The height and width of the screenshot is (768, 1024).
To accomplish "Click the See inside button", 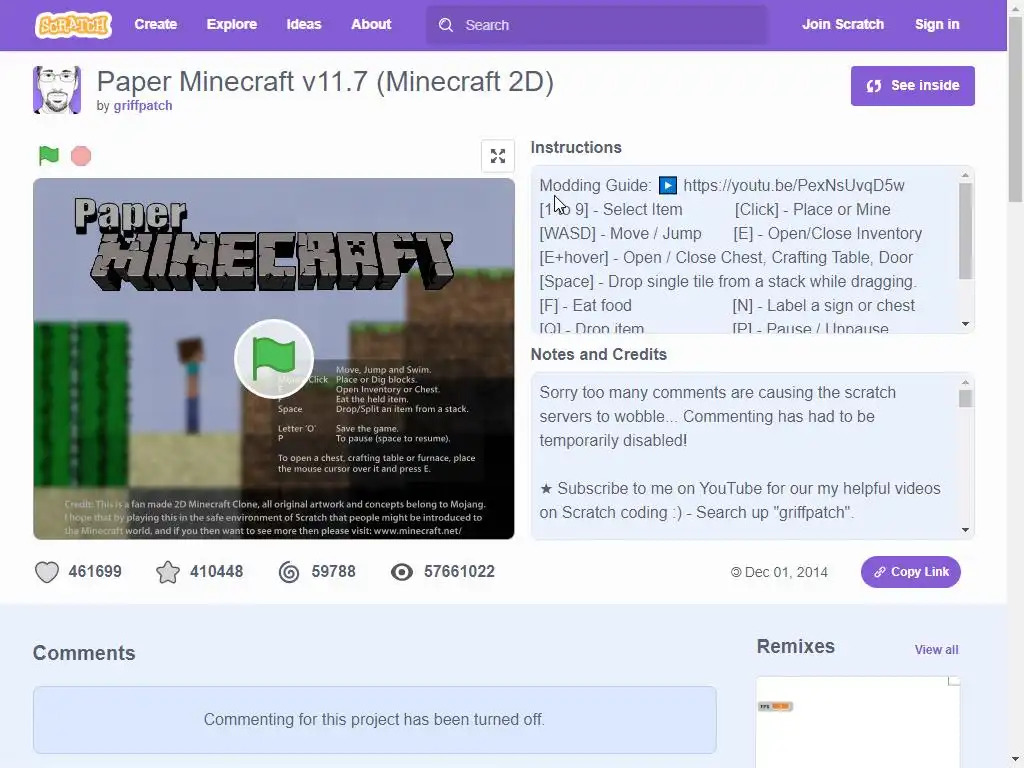I will (912, 86).
